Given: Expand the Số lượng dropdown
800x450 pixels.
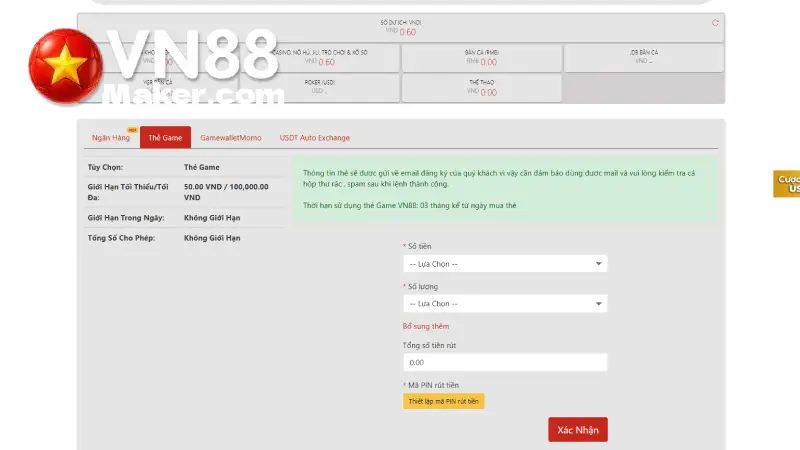Looking at the screenshot, I should 505,304.
